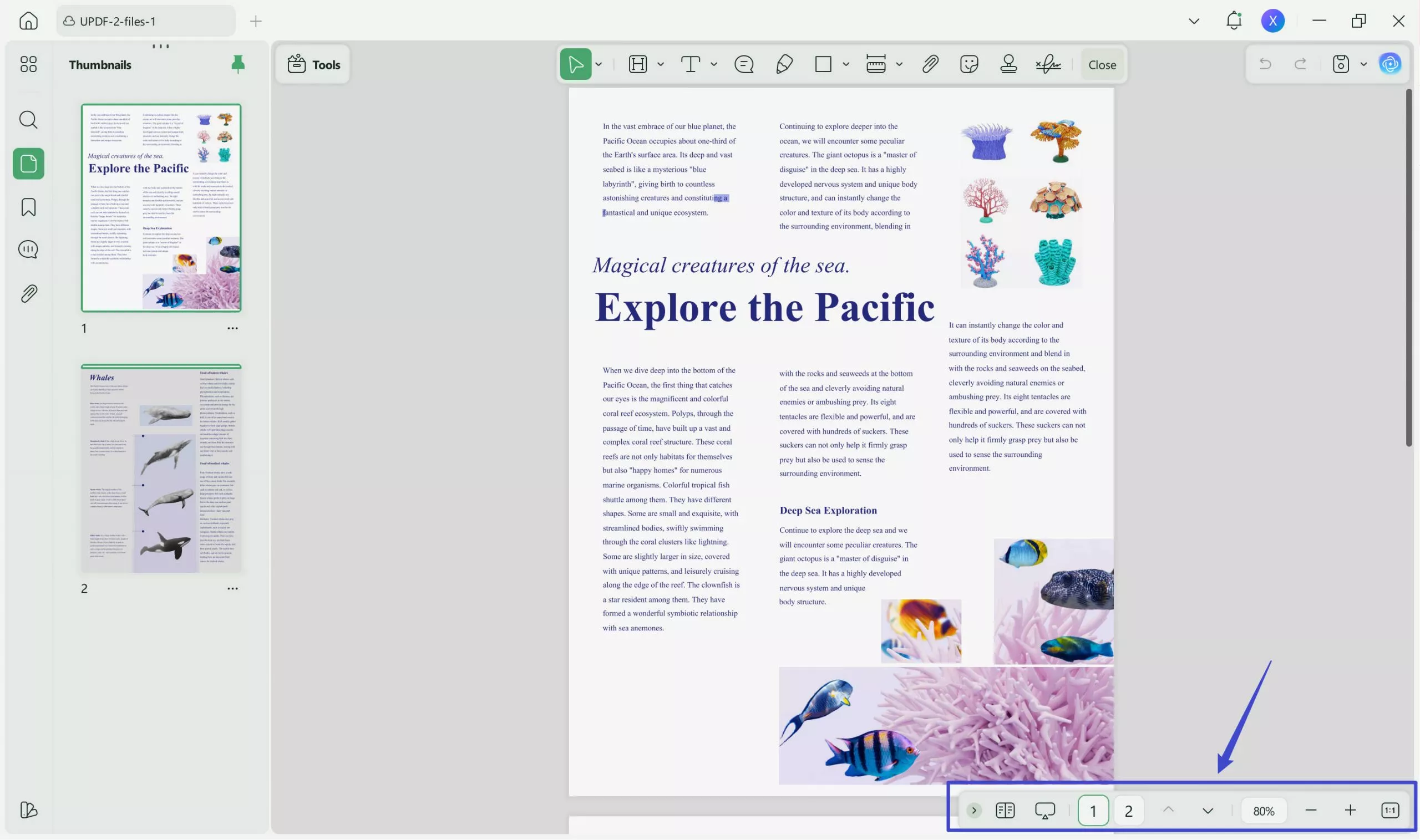Open the attach file paperclip in toolbar
Image resolution: width=1420 pixels, height=840 pixels.
pyautogui.click(x=930, y=64)
